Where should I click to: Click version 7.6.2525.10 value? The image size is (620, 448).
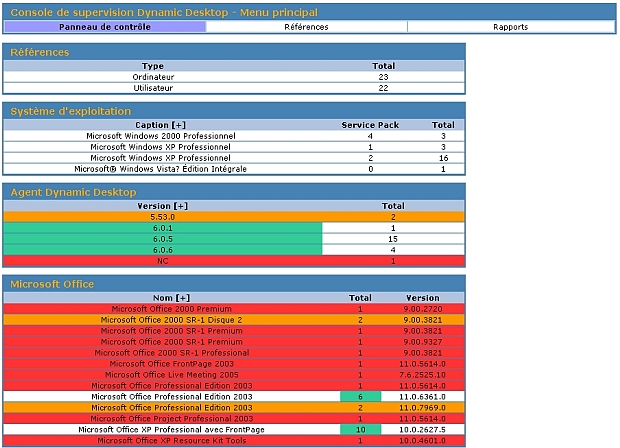422,375
